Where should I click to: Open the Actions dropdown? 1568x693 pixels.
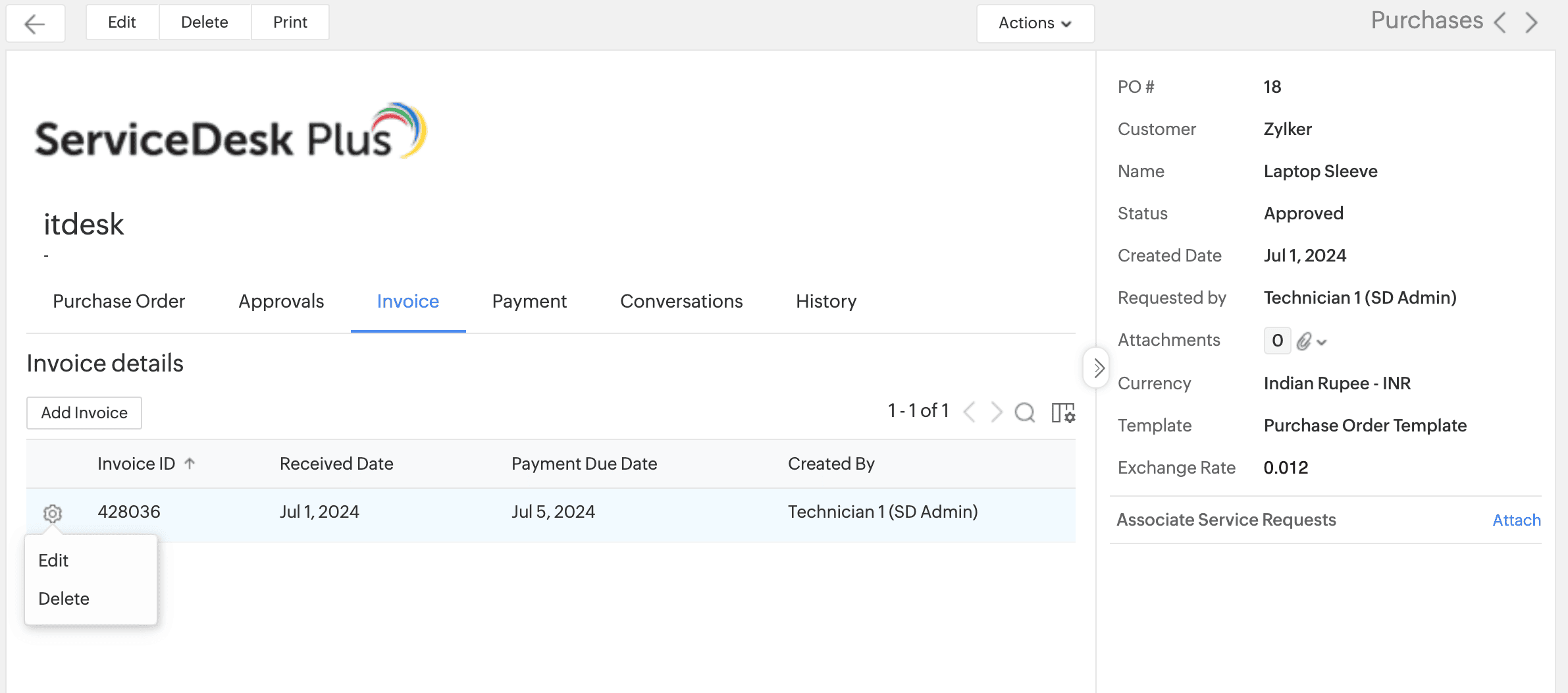[1035, 23]
